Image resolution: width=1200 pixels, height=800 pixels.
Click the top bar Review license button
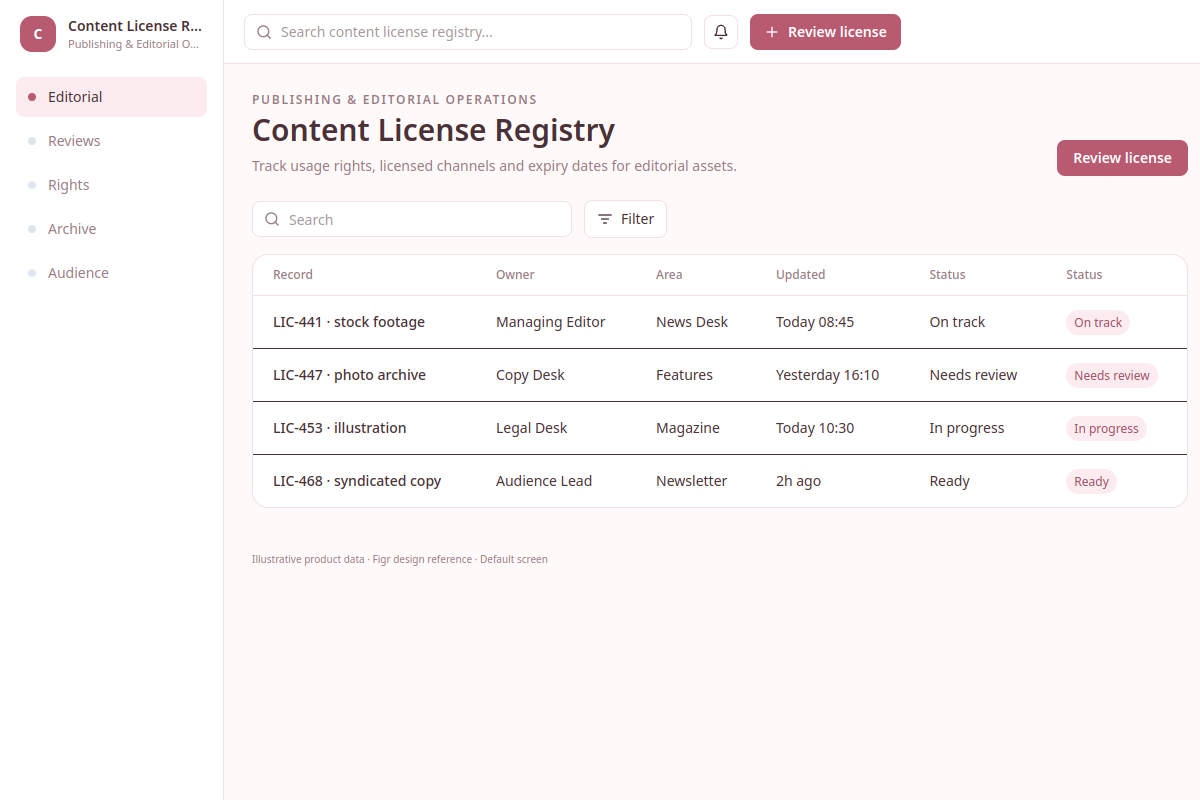pos(825,32)
